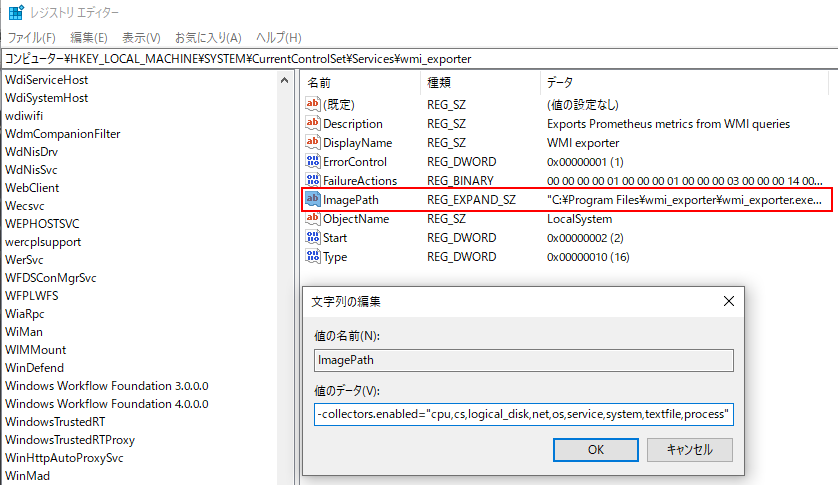The image size is (838, 485).
Task: Click the '0x00000001 (1)' ErrorControl data
Action: [x=585, y=161]
